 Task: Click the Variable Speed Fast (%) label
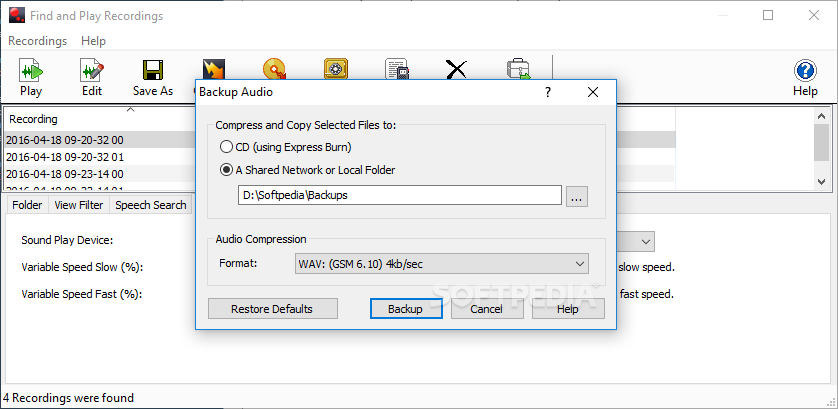81,294
